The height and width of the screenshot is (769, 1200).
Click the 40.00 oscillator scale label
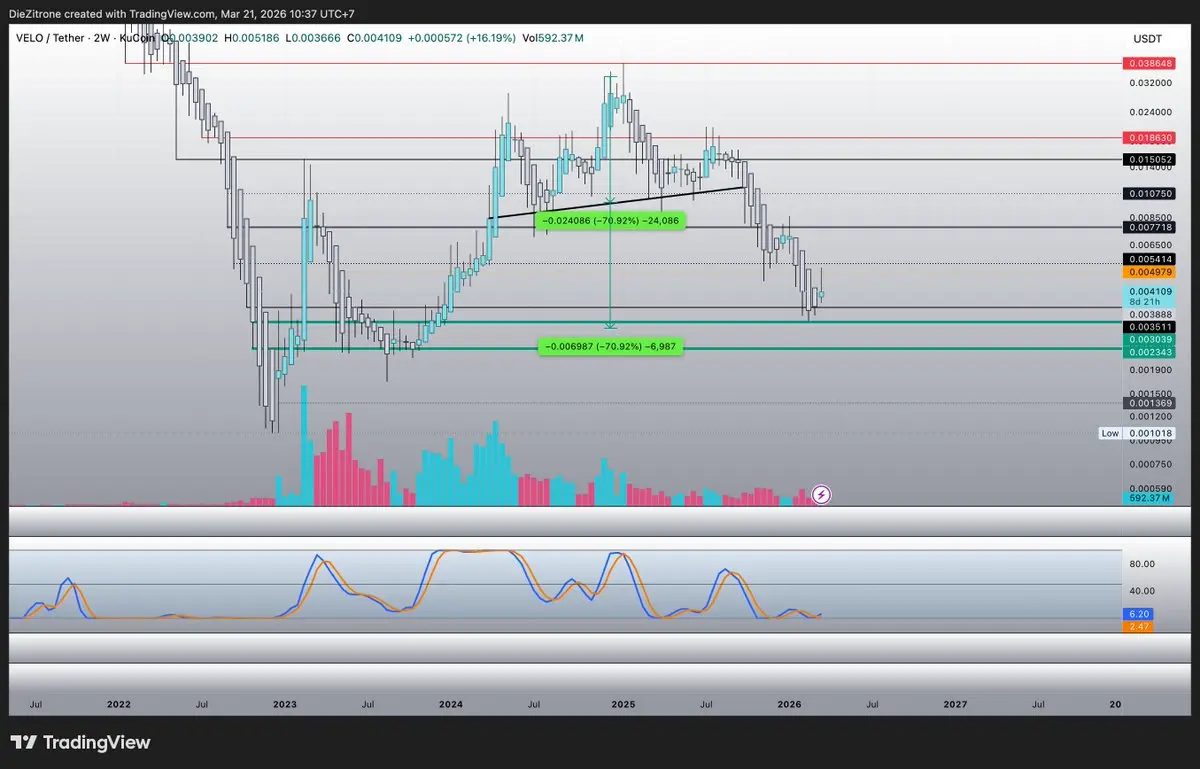click(1141, 591)
